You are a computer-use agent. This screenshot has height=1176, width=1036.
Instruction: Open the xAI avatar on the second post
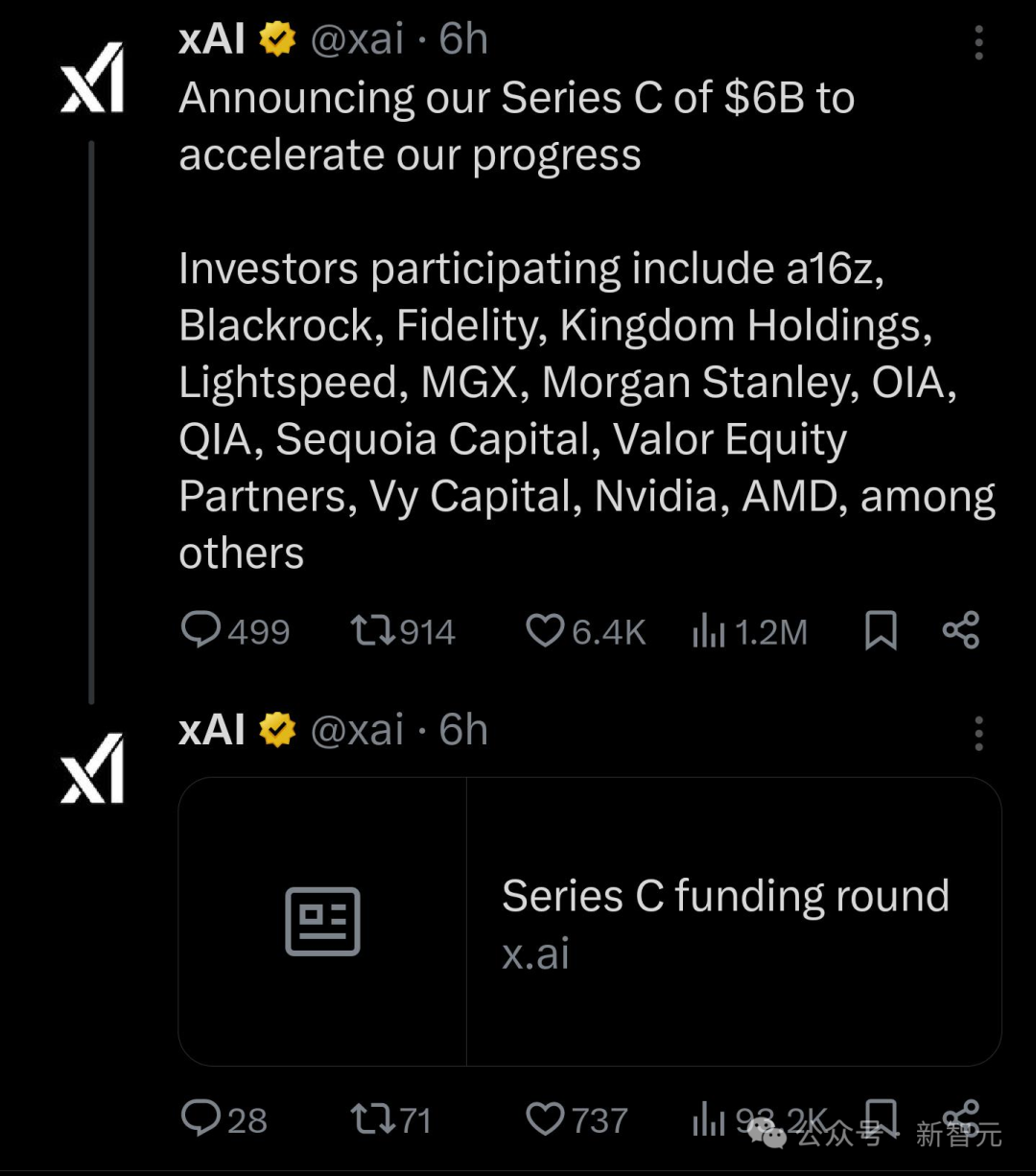click(x=93, y=767)
